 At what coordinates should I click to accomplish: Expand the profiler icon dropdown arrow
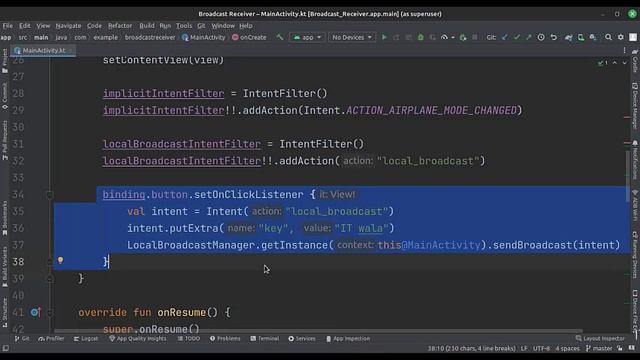453,38
